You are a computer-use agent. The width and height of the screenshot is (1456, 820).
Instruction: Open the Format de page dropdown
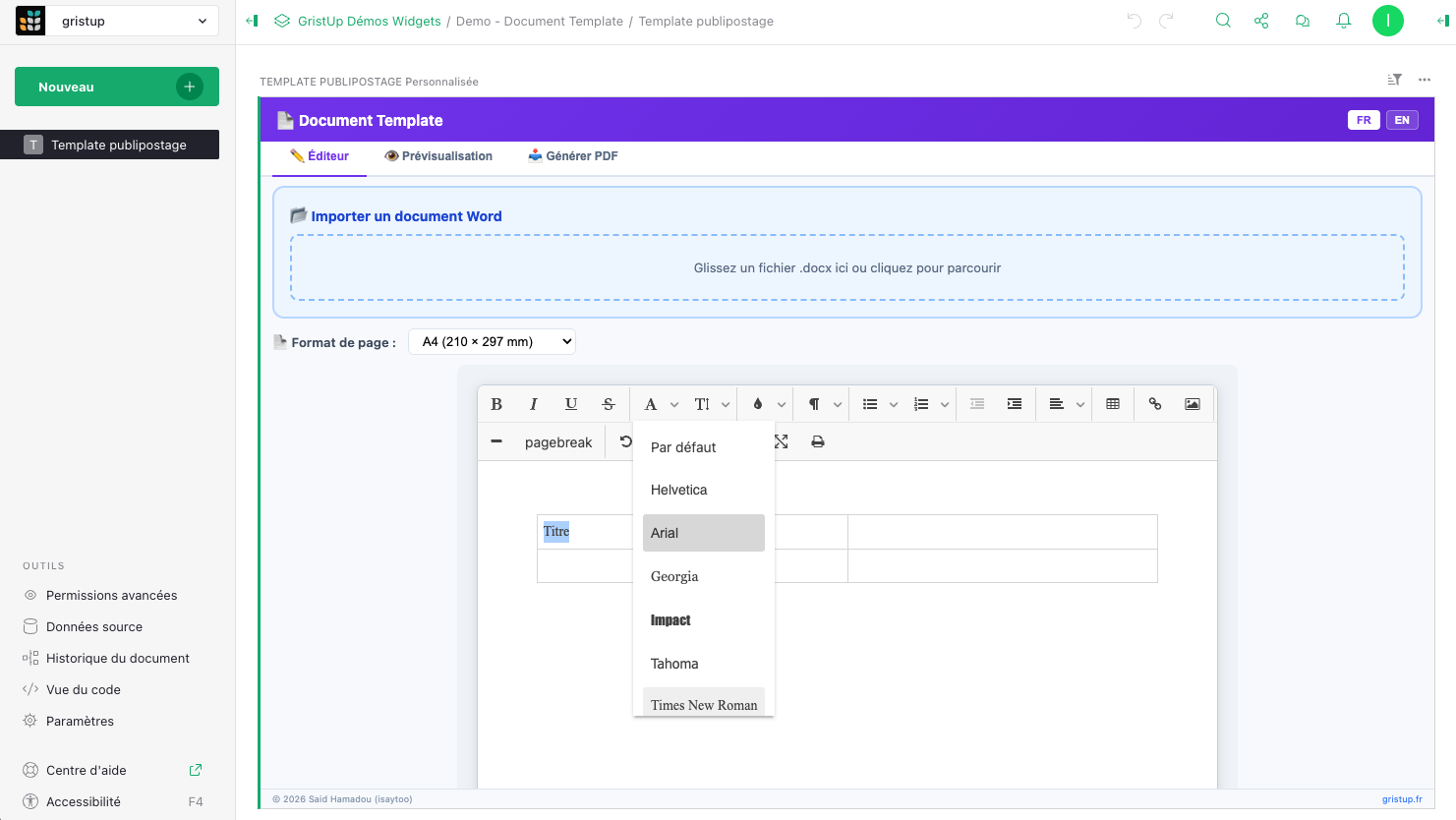click(x=492, y=342)
